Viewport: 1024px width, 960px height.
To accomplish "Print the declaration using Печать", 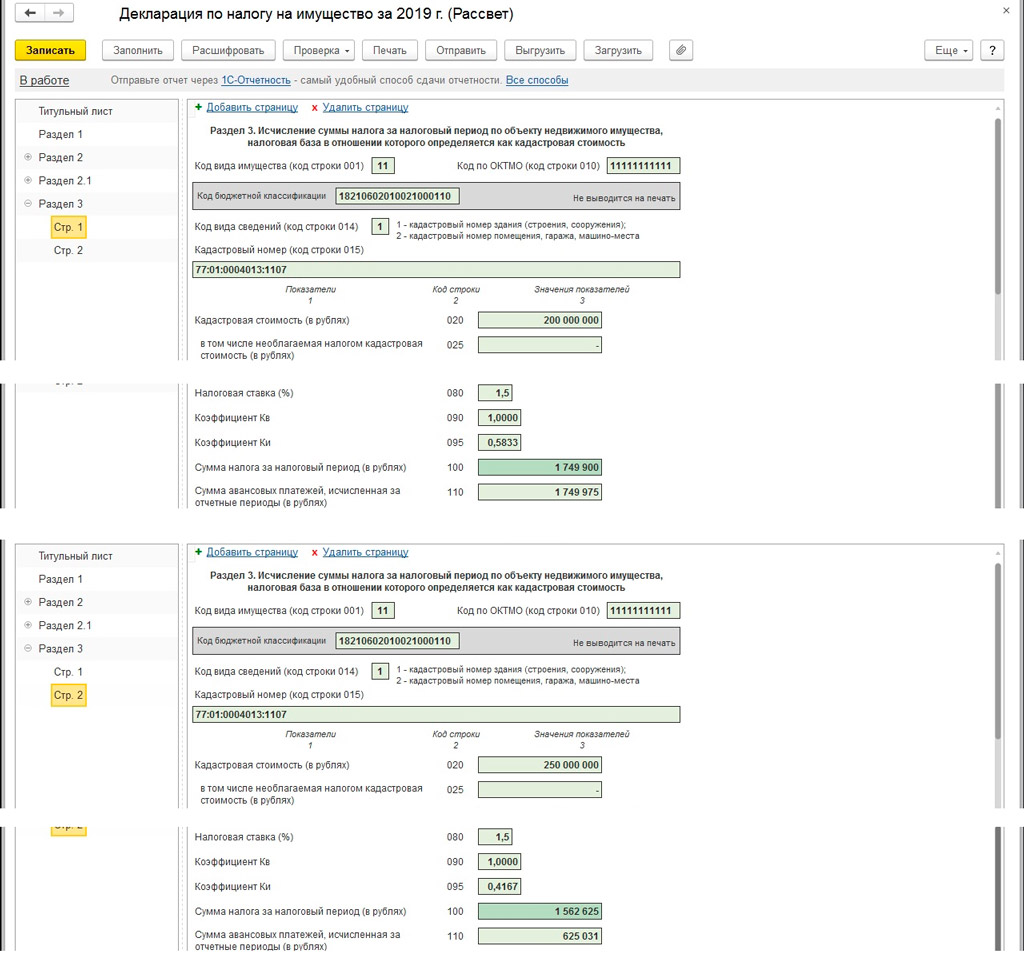I will click(390, 50).
